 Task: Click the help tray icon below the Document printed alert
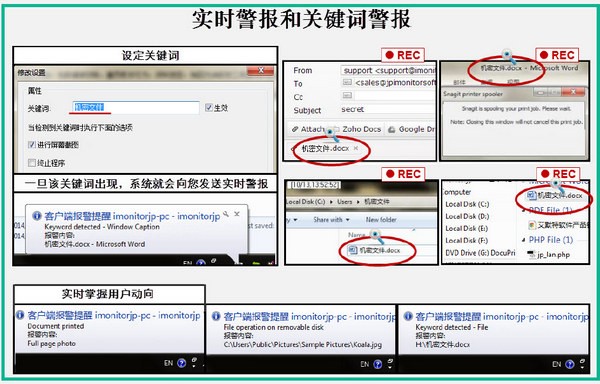pos(181,363)
